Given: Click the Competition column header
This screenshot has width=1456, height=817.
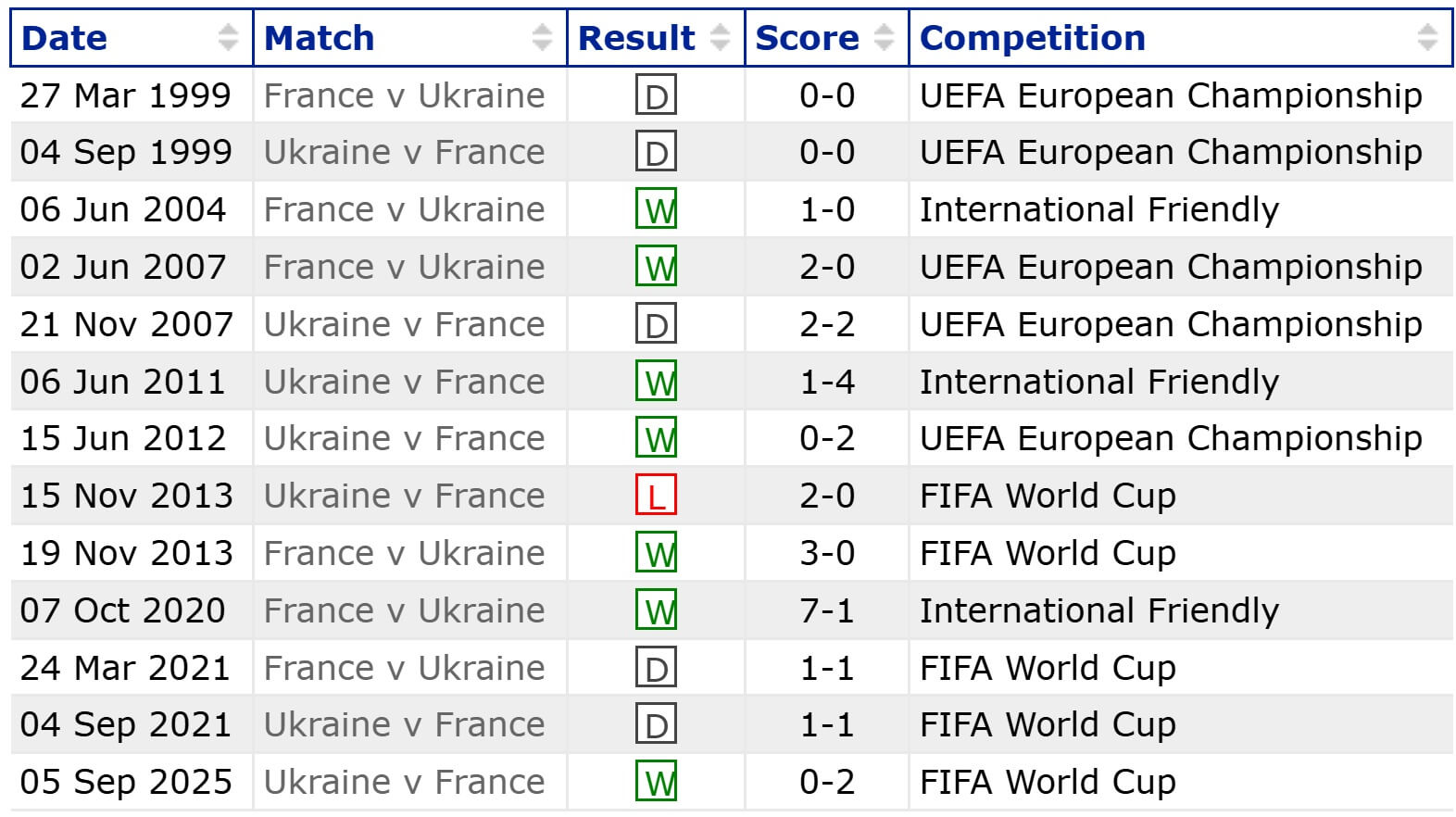Looking at the screenshot, I should point(1032,38).
